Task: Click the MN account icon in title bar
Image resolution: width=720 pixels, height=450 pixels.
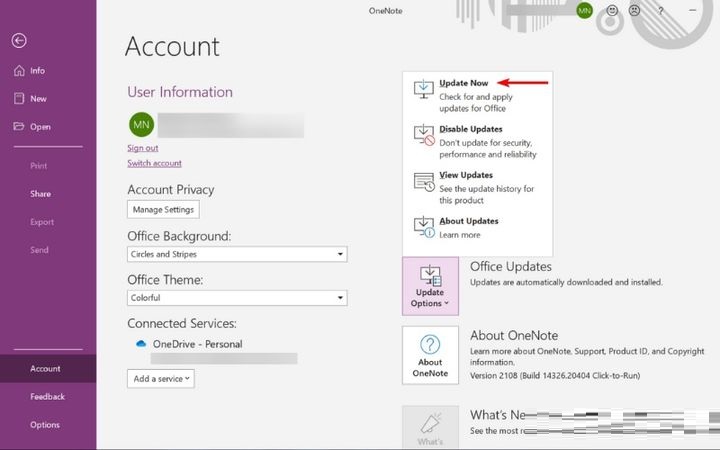Action: tap(585, 11)
